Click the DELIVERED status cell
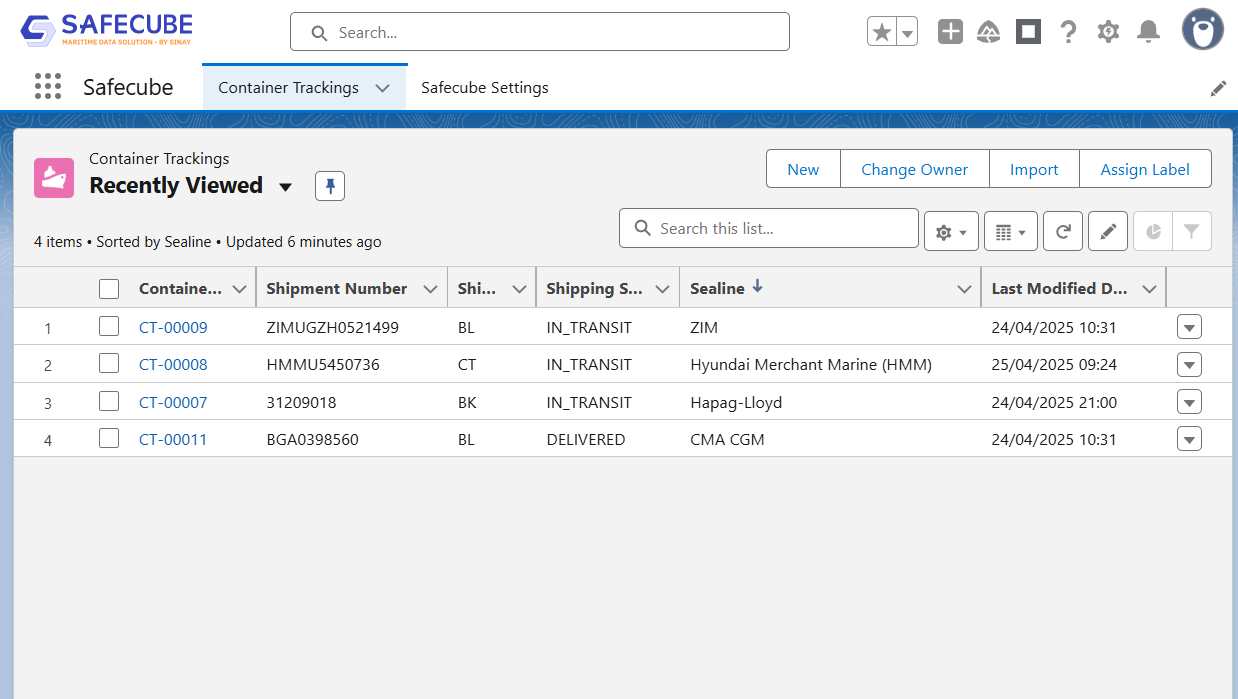Viewport: 1238px width, 699px height. pos(586,439)
